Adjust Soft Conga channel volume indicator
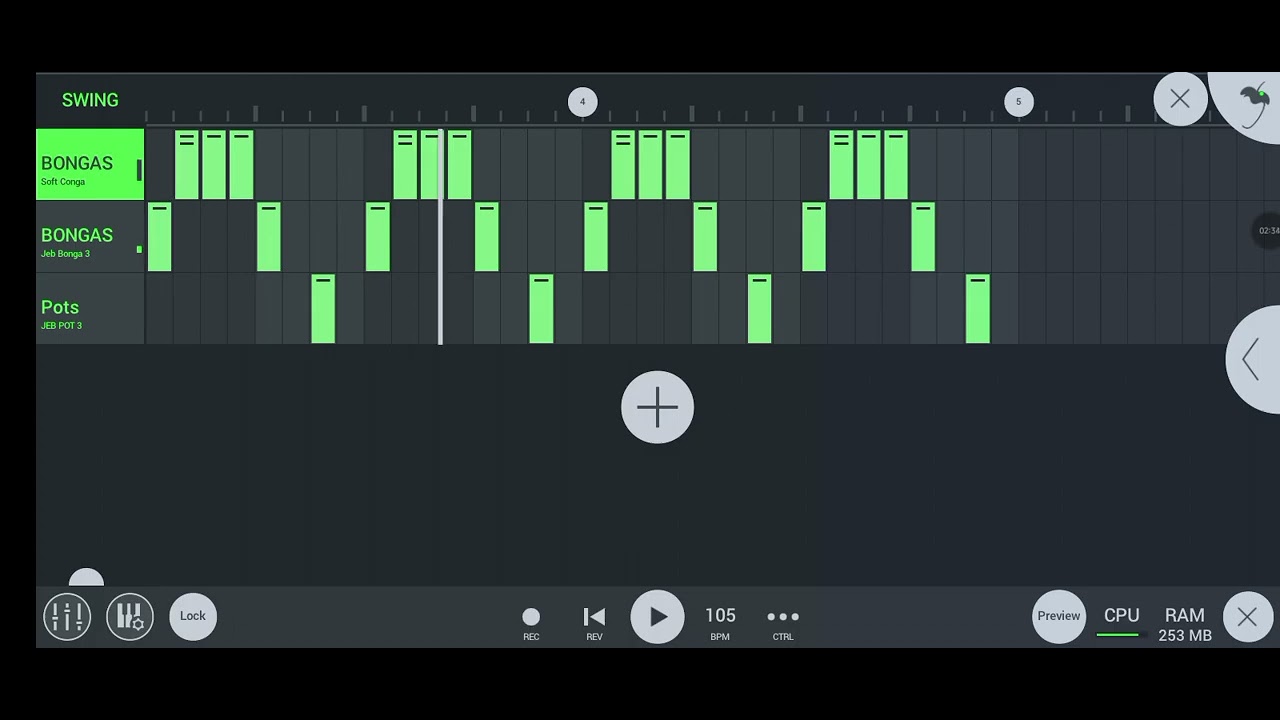Viewport: 1280px width, 720px height. 139,170
